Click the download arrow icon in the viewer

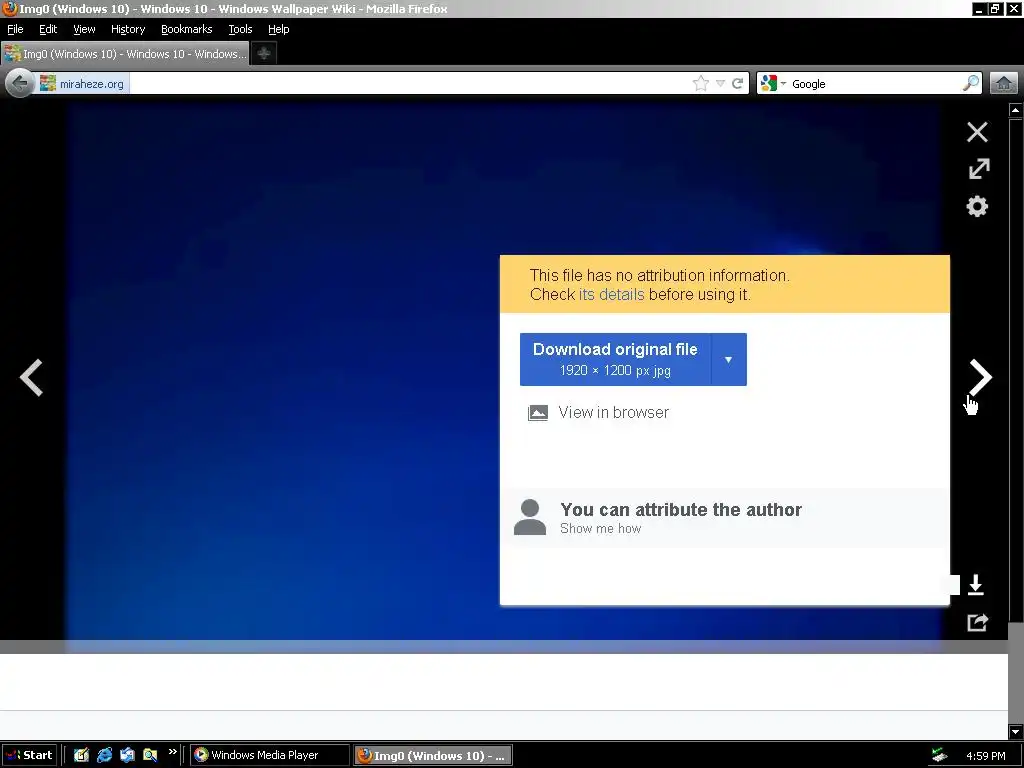976,584
